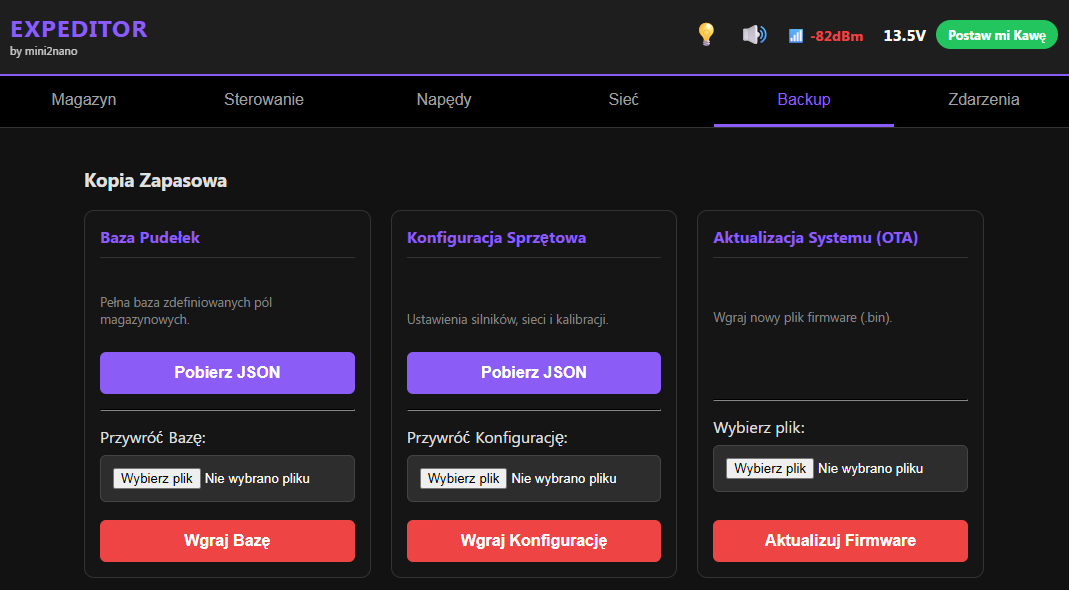
Task: Toggle the light bulb icon
Action: pos(706,35)
